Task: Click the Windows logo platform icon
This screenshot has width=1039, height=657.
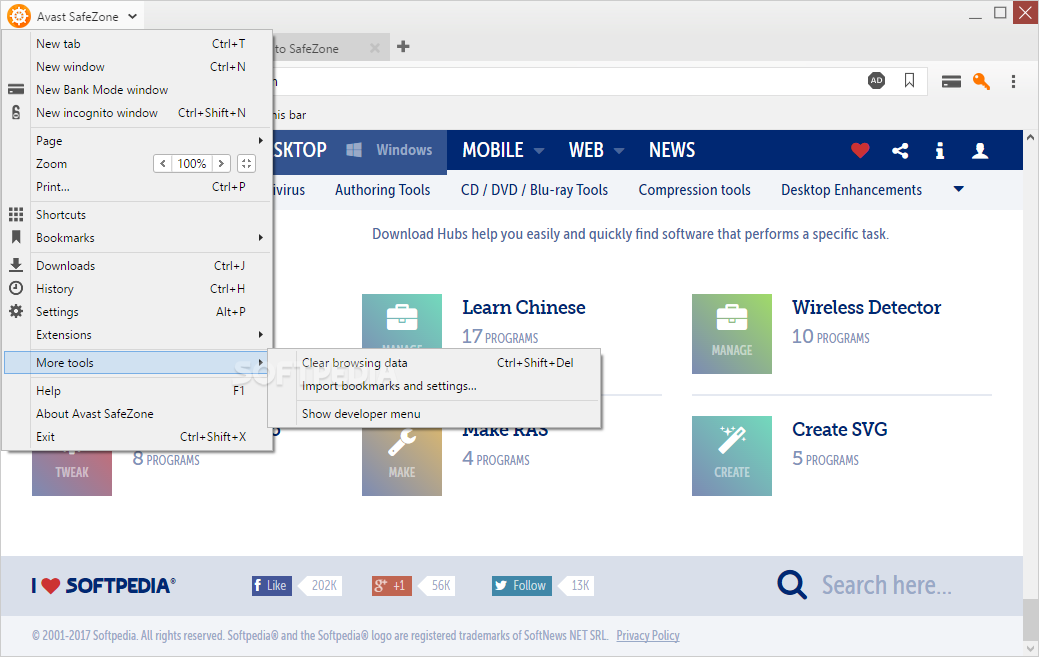Action: point(354,150)
